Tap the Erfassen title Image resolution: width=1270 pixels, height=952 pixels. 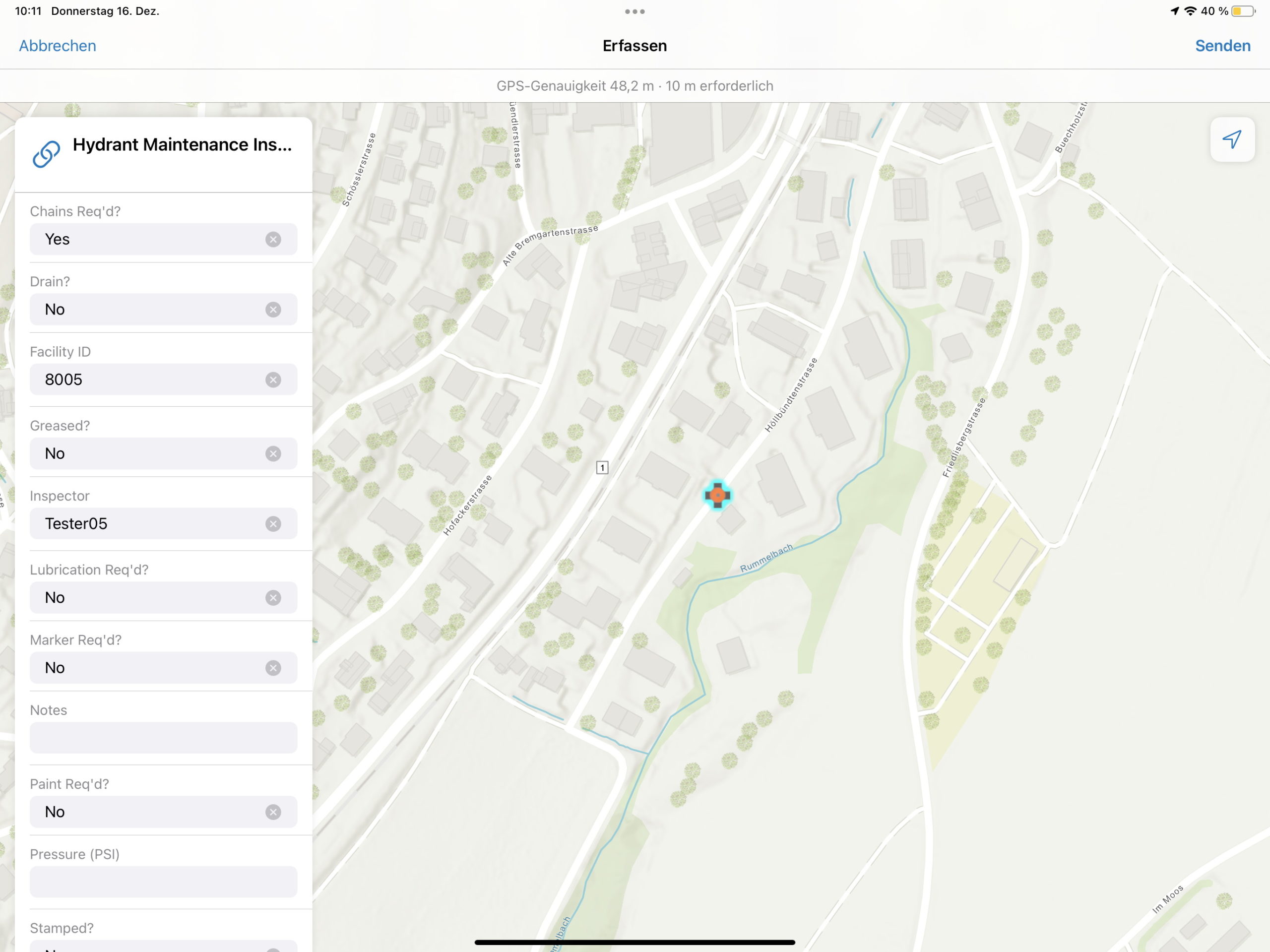tap(634, 45)
